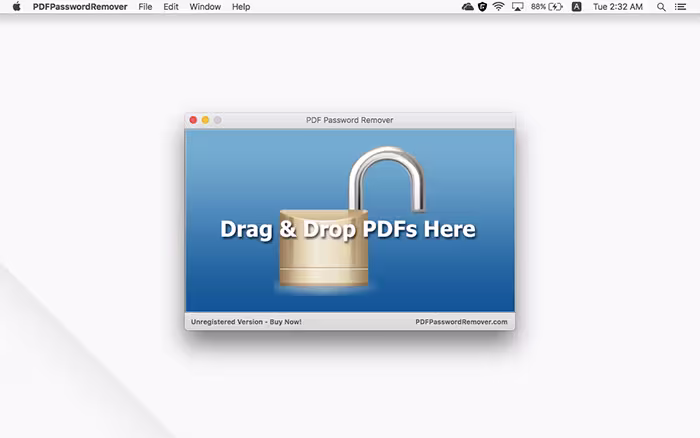
Task: Open the Edit menu
Action: 171,7
